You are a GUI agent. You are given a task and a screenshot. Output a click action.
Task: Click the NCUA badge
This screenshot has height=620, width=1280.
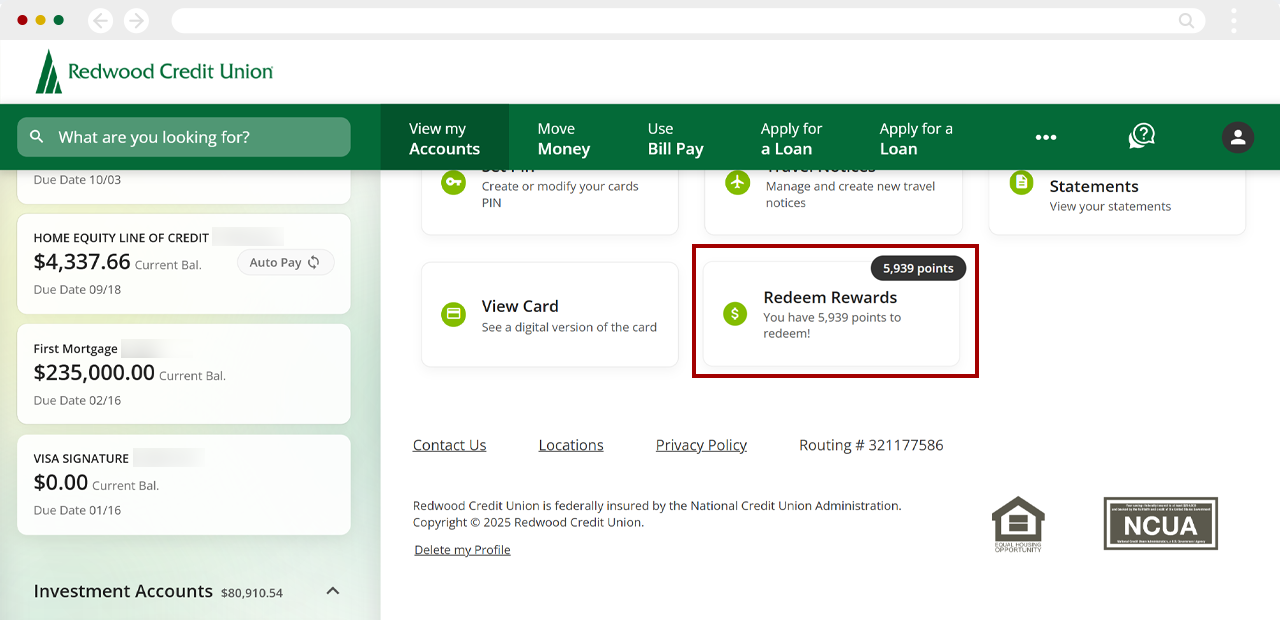(x=1161, y=523)
